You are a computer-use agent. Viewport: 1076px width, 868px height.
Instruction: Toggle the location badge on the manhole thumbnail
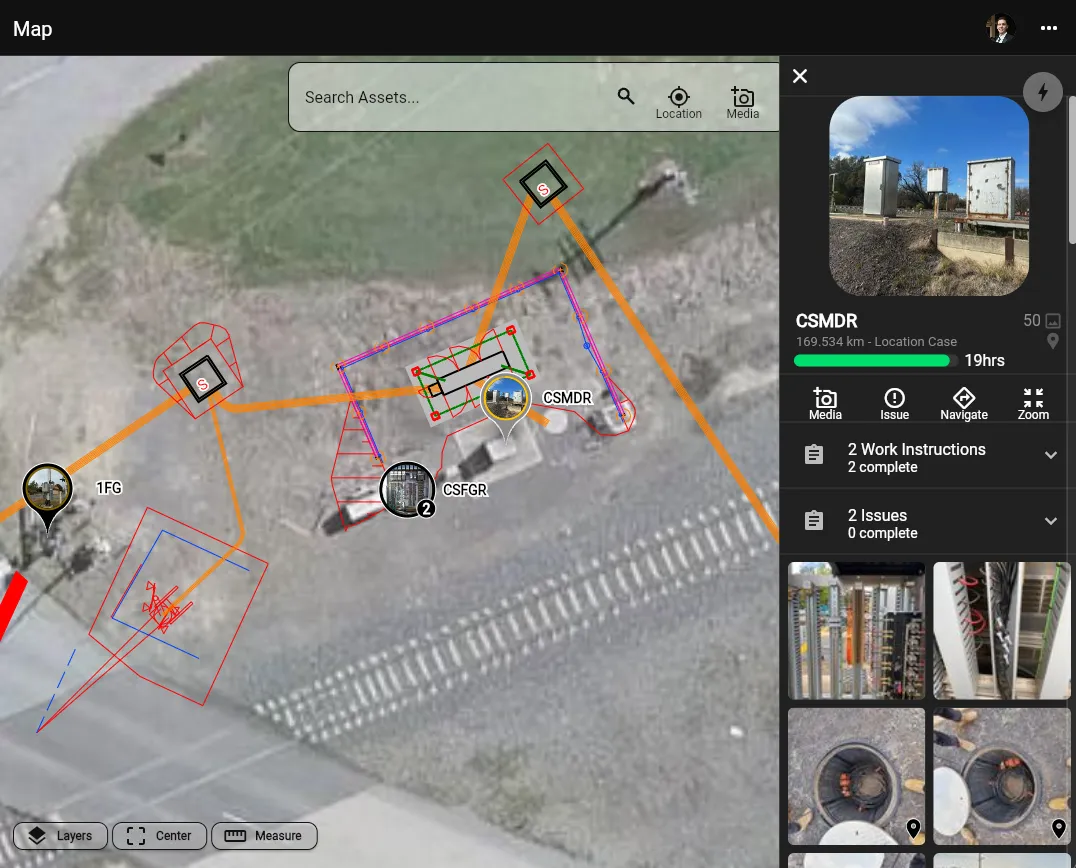tap(912, 828)
